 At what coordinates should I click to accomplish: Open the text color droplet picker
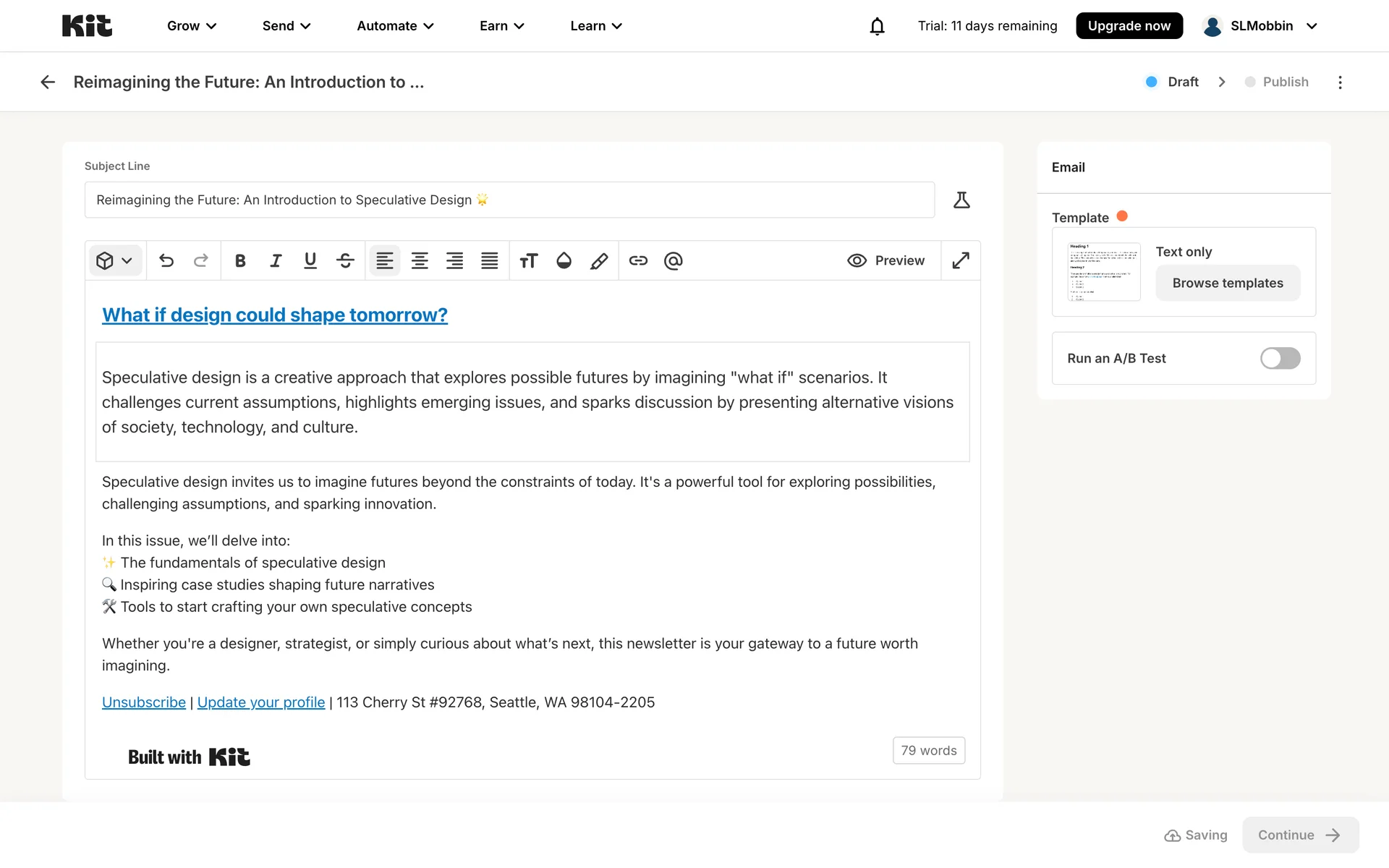(x=564, y=260)
